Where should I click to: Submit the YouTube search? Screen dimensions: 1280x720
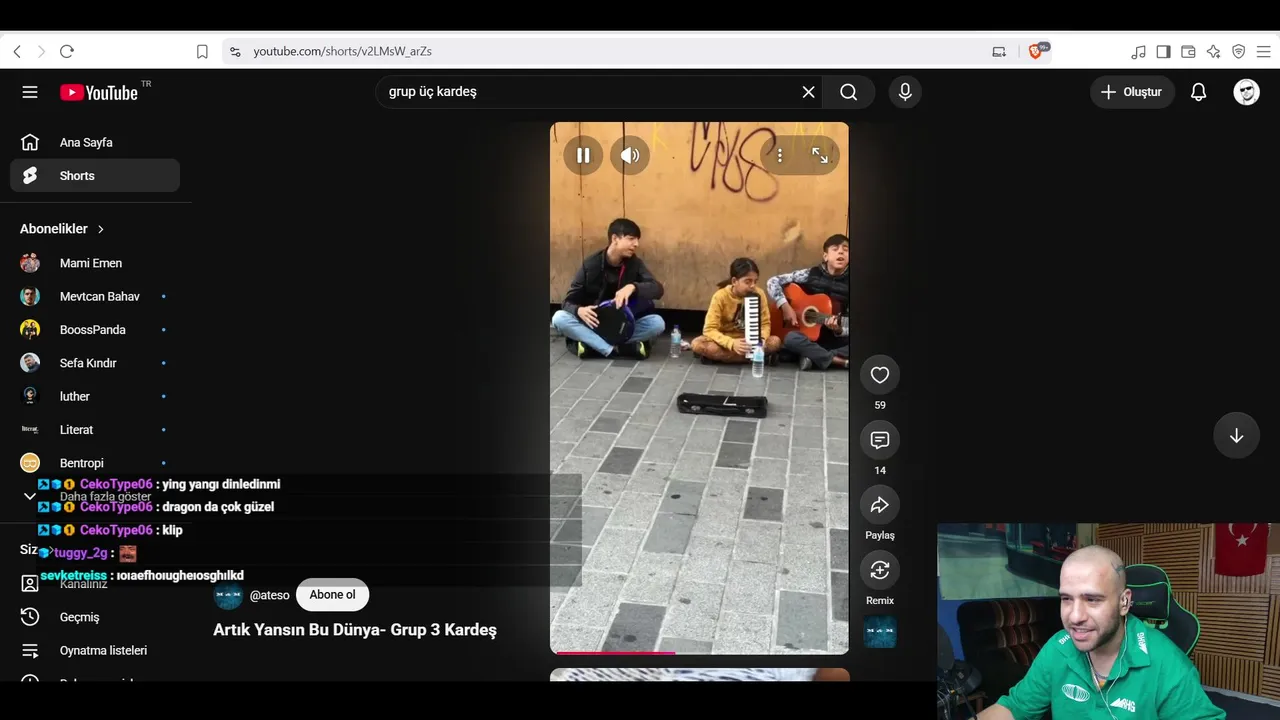[x=849, y=92]
